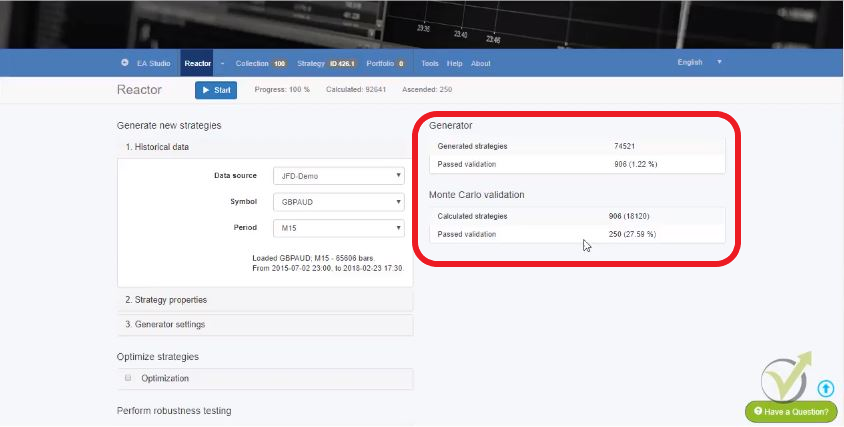Screen dimensions: 844x427
Task: Open the Symbol dropdown showing GBPAUD
Action: 337,202
